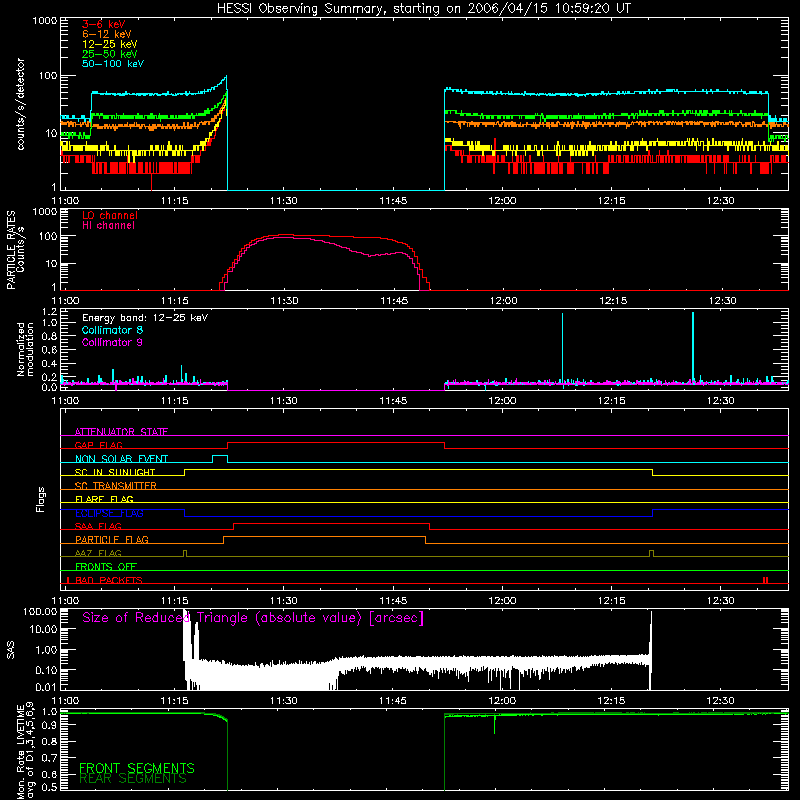Select the Collimator 8 legend label
This screenshot has width=800, height=800.
(112, 330)
